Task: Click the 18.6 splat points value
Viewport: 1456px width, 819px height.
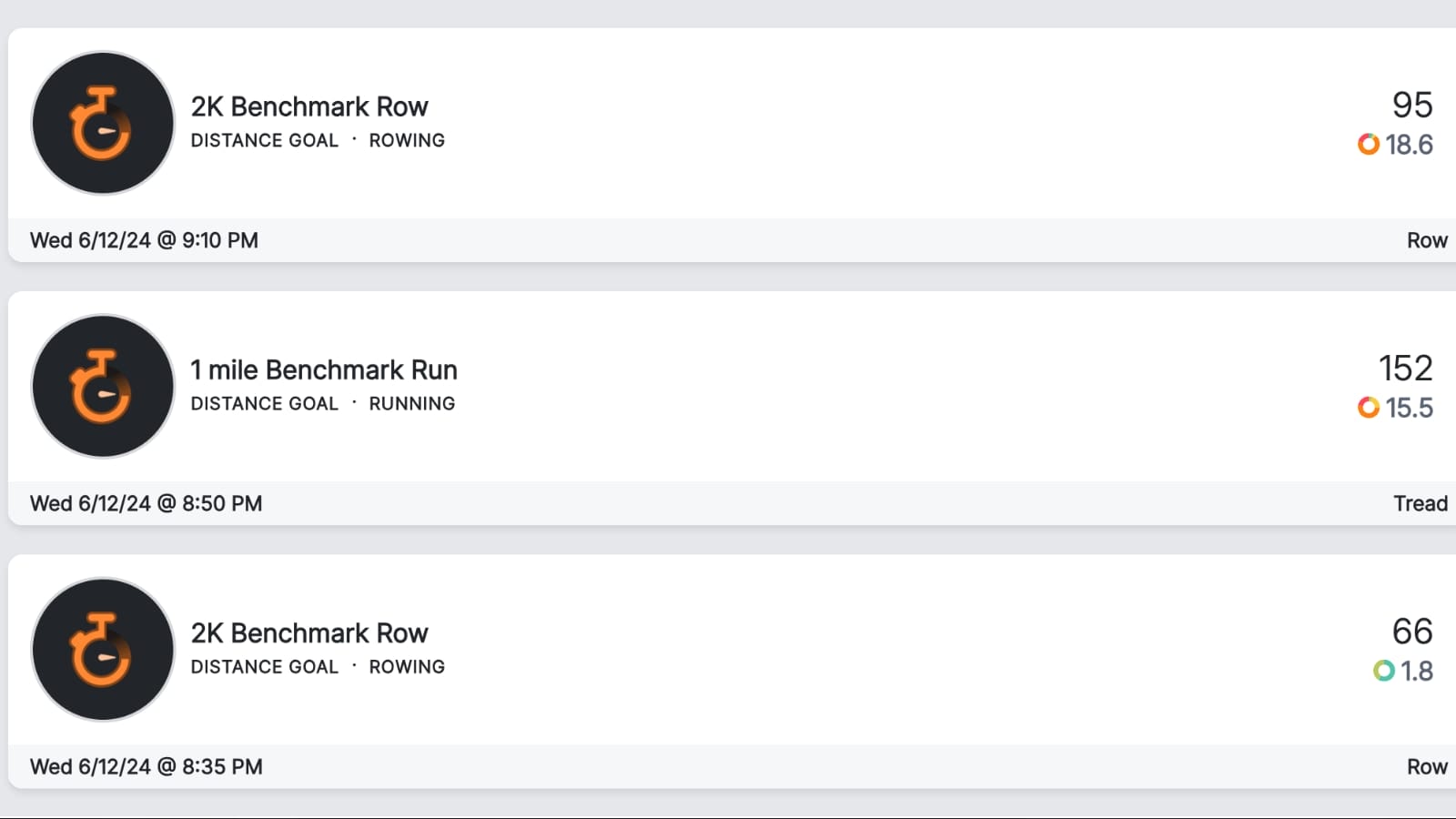Action: point(1409,144)
